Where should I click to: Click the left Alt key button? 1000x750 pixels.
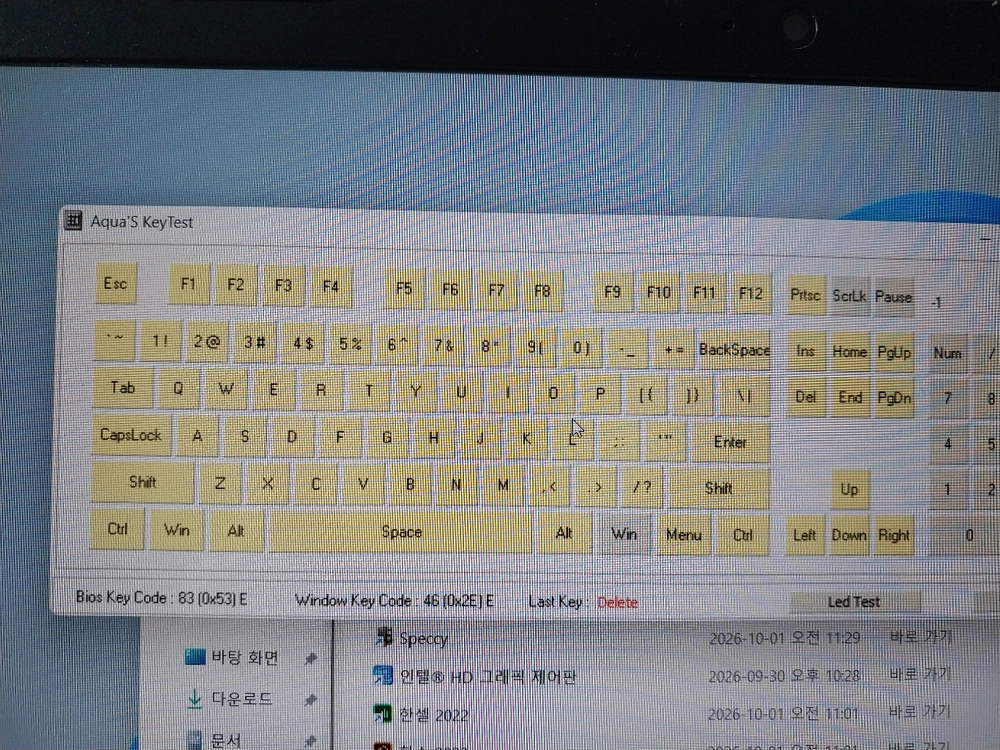click(x=236, y=531)
